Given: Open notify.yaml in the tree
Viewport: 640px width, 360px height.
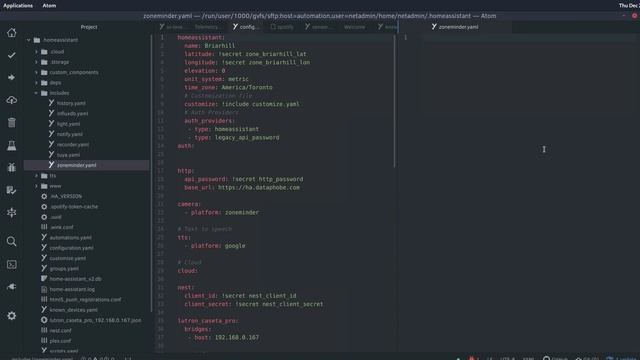Looking at the screenshot, I should tap(69, 134).
